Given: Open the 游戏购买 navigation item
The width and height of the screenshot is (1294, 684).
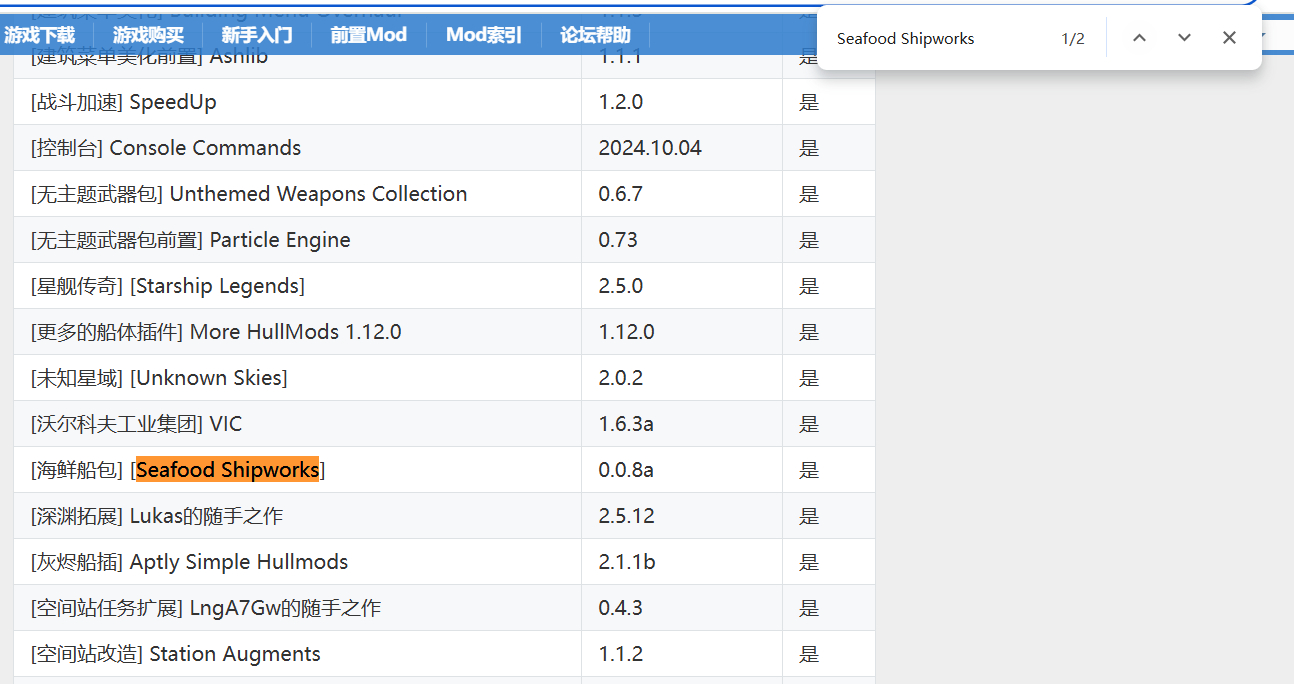Looking at the screenshot, I should point(148,35).
